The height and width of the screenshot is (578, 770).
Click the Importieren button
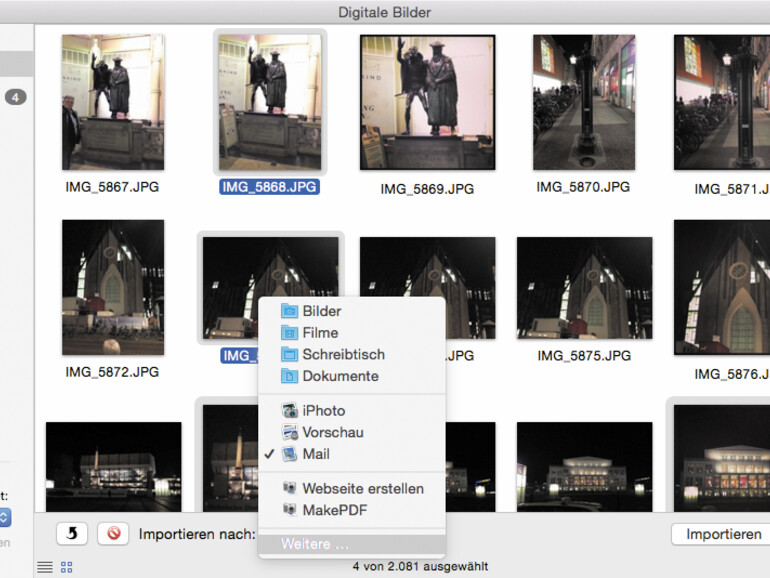pos(723,534)
